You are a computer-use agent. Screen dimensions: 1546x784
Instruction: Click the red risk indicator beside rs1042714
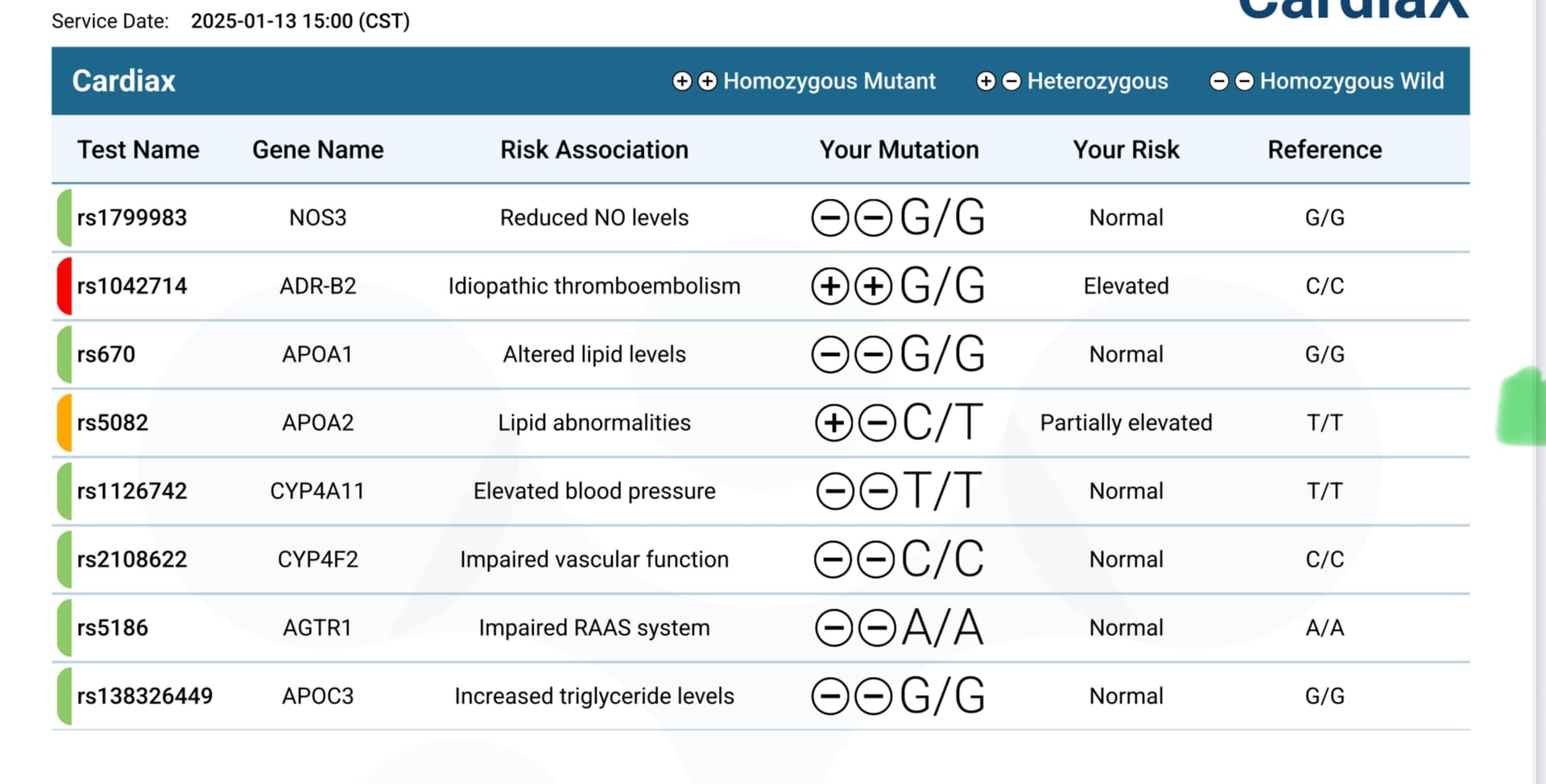[64, 286]
